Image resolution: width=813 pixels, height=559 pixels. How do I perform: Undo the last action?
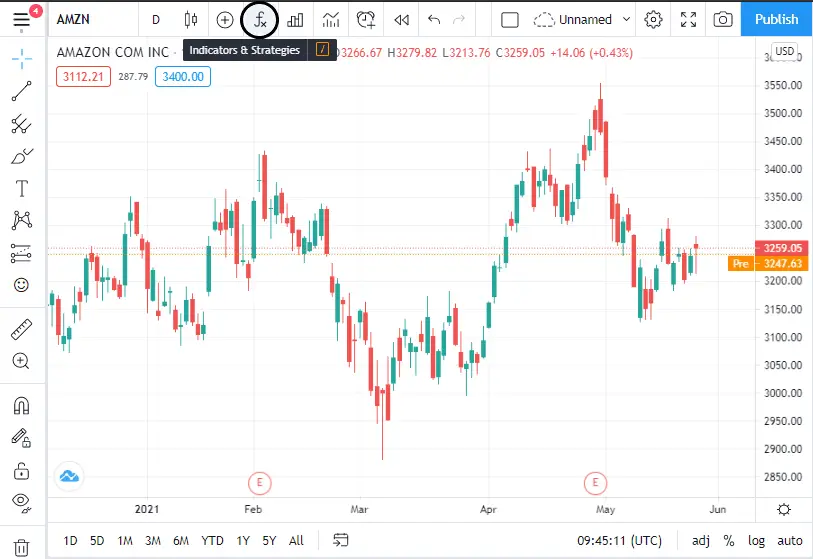[x=434, y=20]
